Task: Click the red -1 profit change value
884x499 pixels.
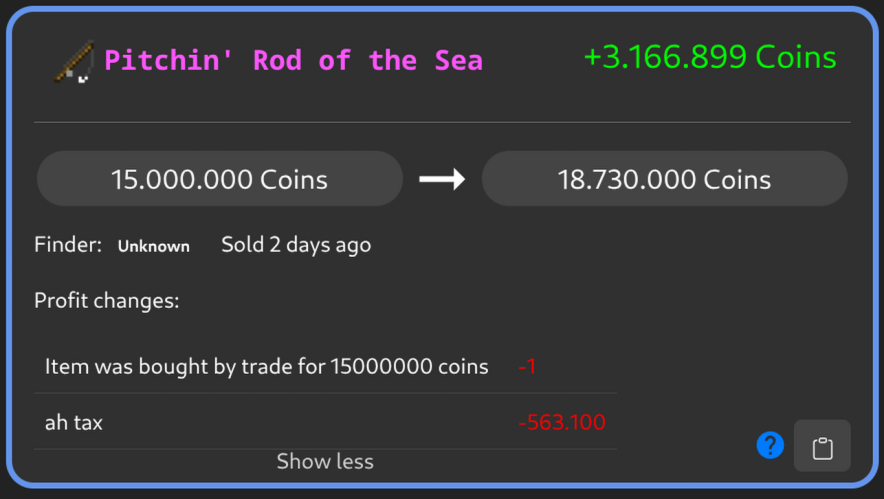Action: point(528,367)
